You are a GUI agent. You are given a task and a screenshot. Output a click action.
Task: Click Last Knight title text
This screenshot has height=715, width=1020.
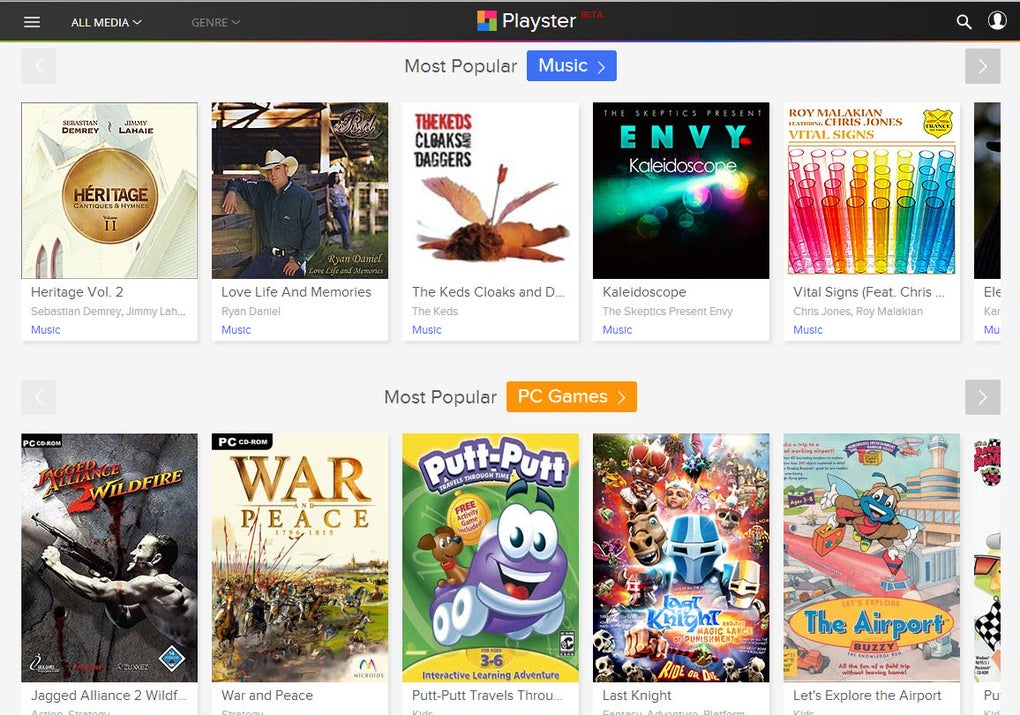[x=637, y=695]
